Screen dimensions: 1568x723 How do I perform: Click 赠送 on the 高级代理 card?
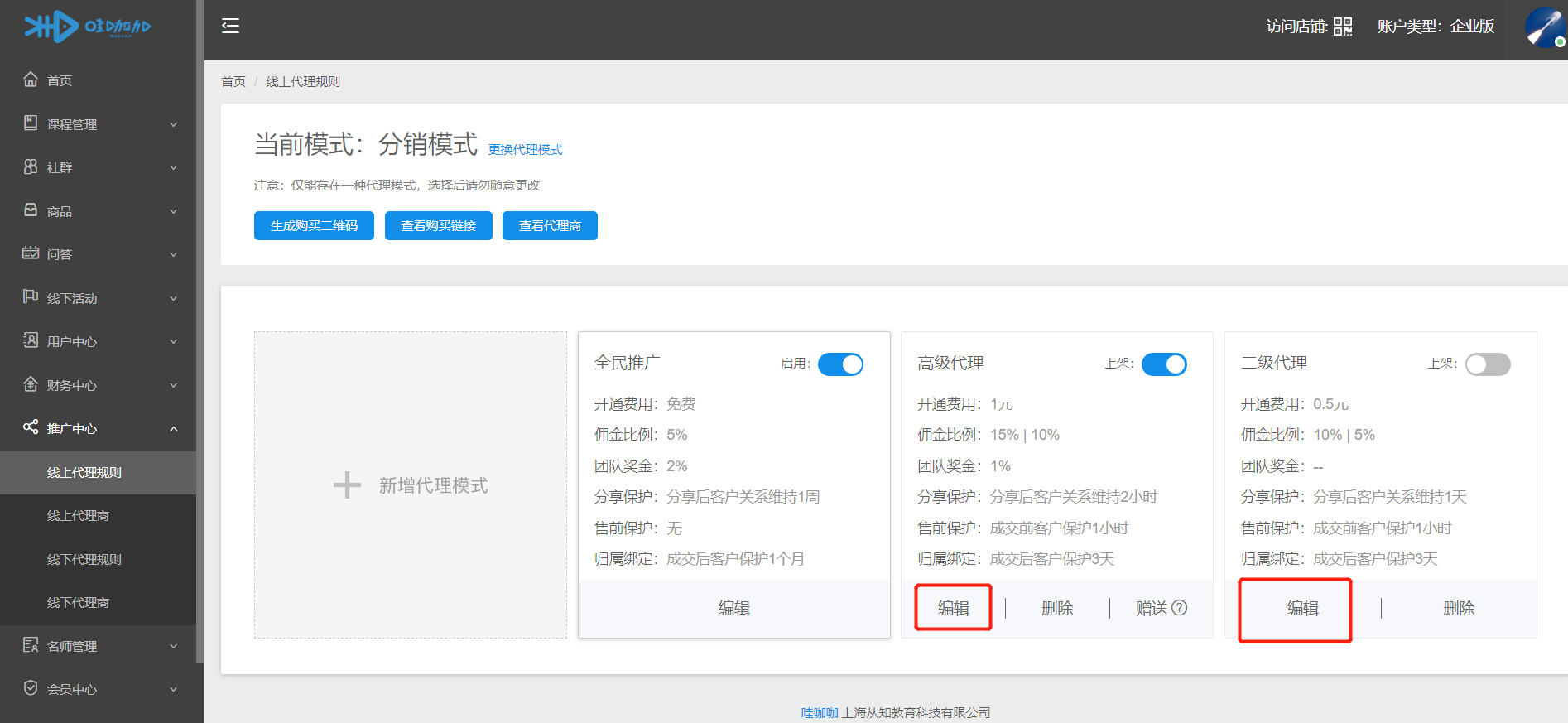click(1152, 608)
